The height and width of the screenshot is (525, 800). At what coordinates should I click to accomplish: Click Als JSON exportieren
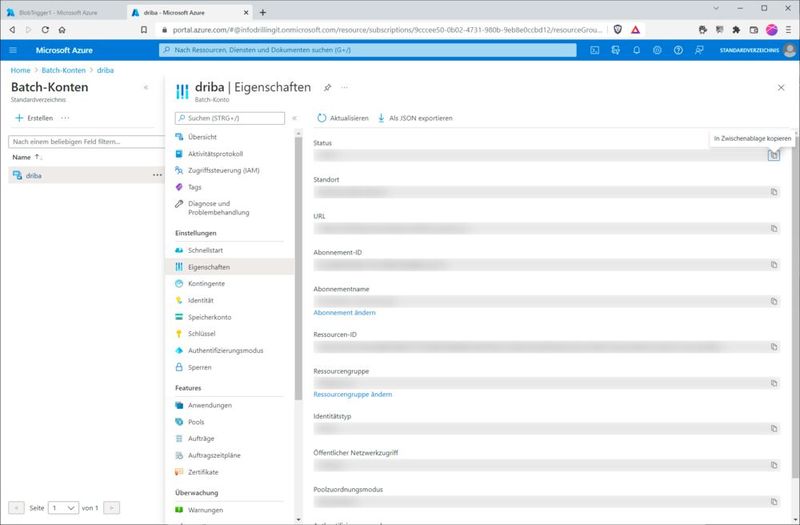415,118
